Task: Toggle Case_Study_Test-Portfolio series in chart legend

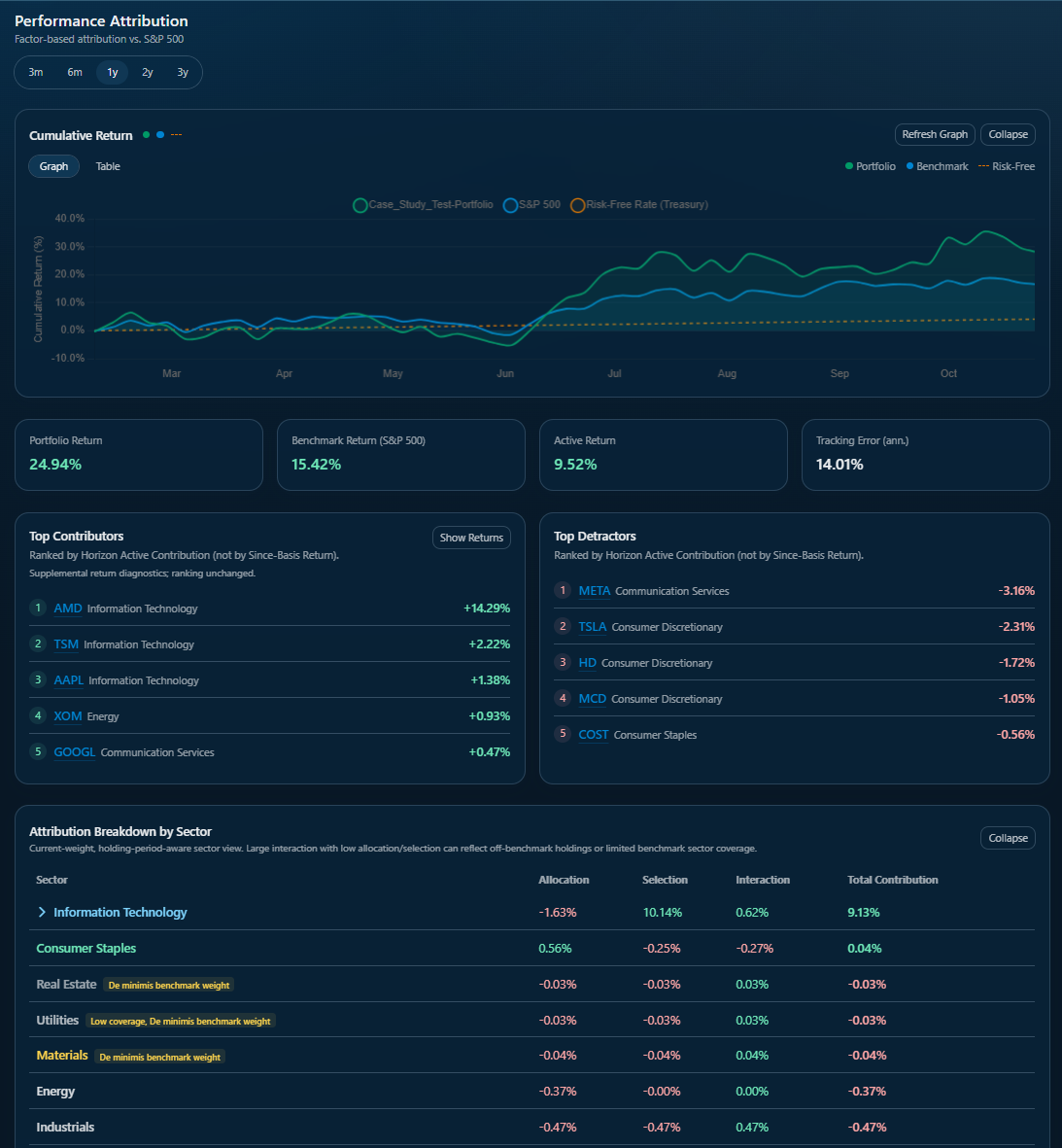Action: tap(423, 205)
